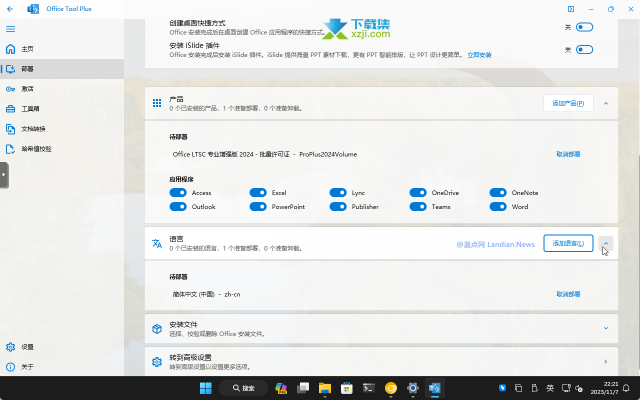Click the title bar side panel icon
This screenshot has width=640, height=400.
coord(571,9)
